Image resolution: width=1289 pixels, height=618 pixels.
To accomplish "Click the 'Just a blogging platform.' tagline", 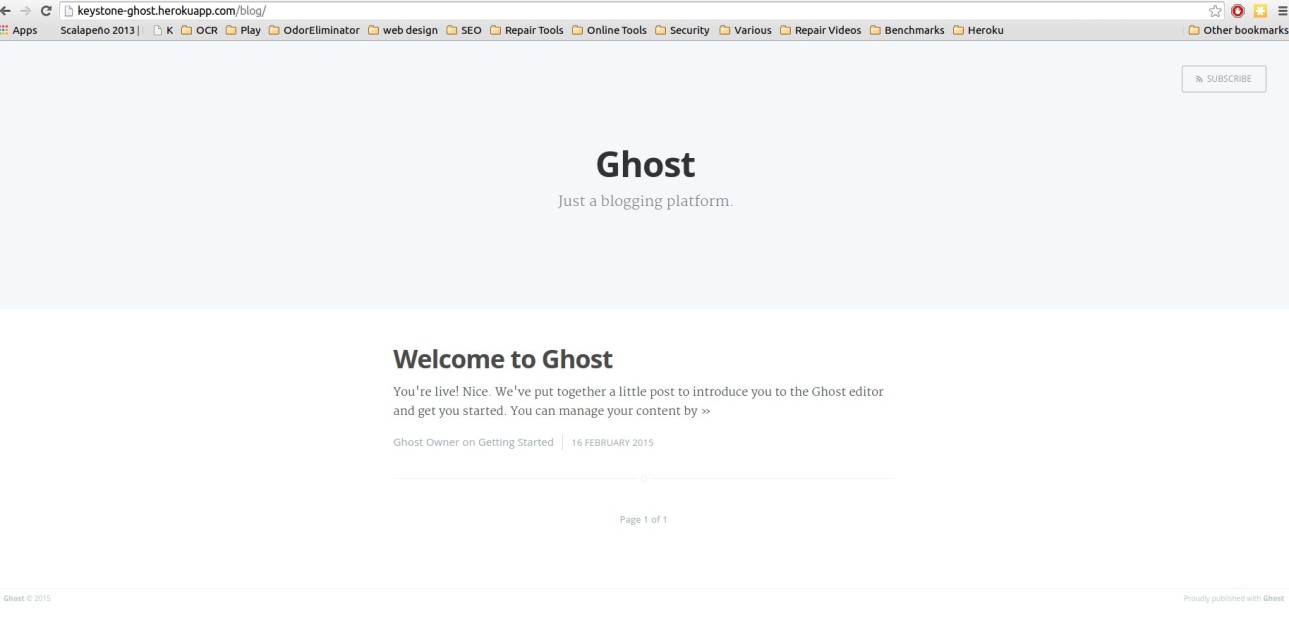I will tap(645, 201).
